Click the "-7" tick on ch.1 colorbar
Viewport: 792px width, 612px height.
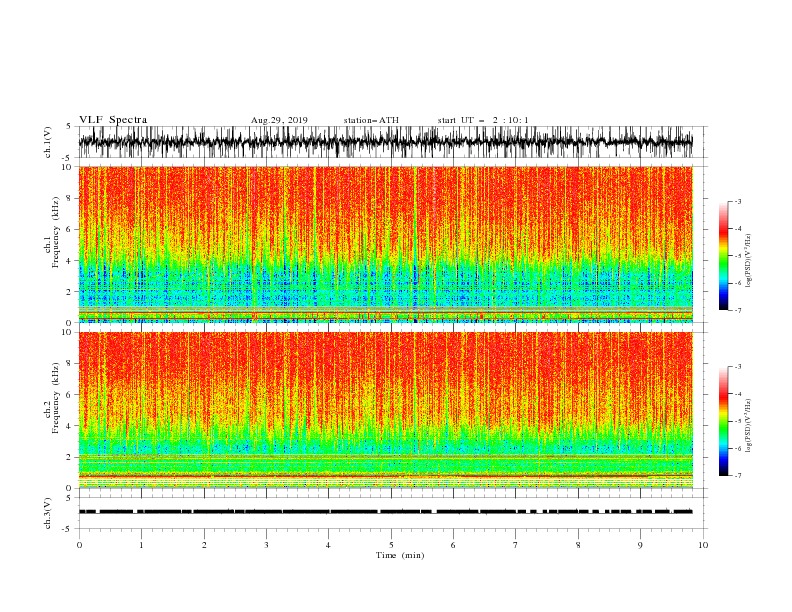(x=737, y=311)
